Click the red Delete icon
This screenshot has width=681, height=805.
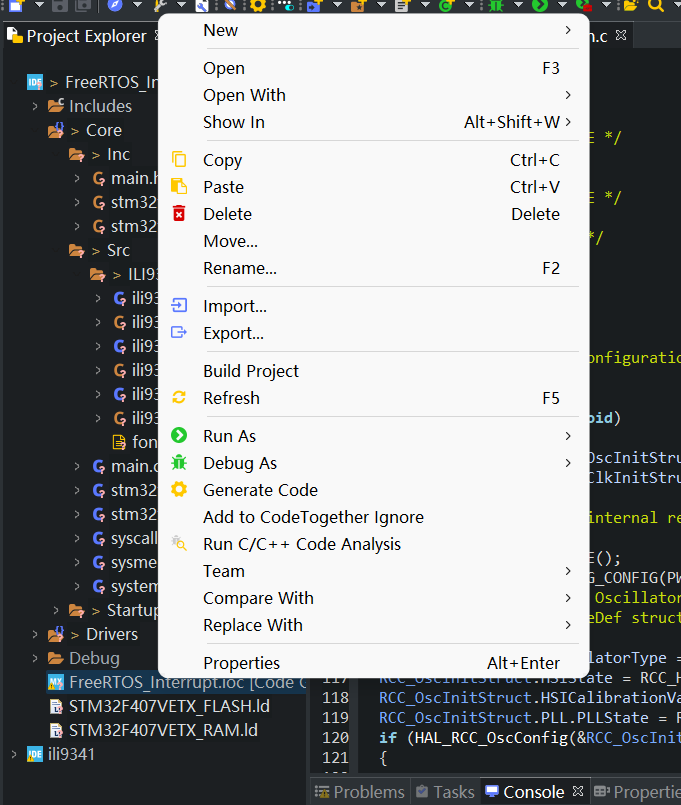179,214
